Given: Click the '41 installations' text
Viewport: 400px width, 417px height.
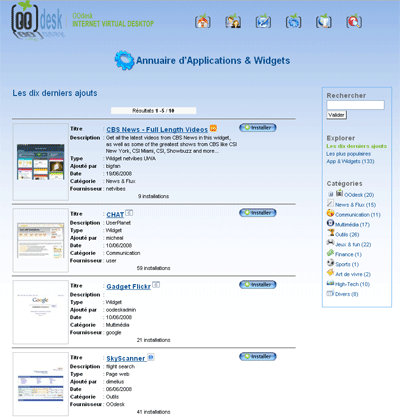Looking at the screenshot, I should click(x=153, y=412).
